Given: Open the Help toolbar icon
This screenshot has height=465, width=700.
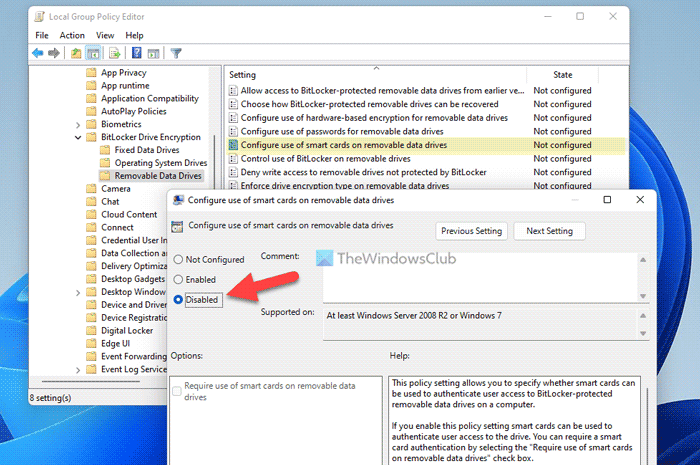Looking at the screenshot, I should (137, 53).
